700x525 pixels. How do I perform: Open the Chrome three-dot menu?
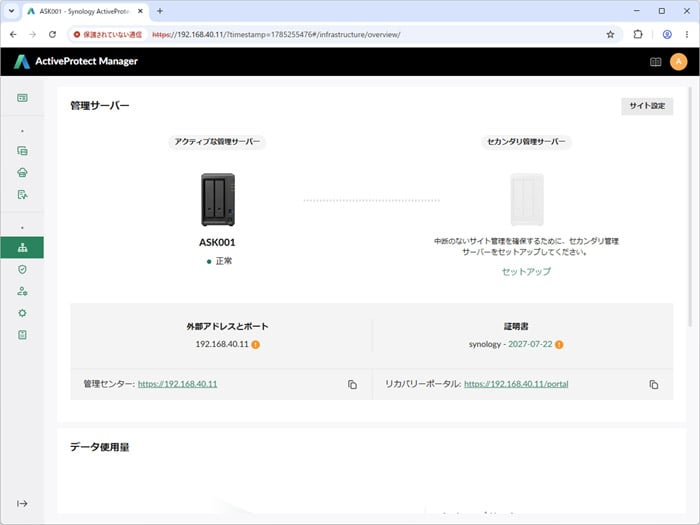point(687,34)
